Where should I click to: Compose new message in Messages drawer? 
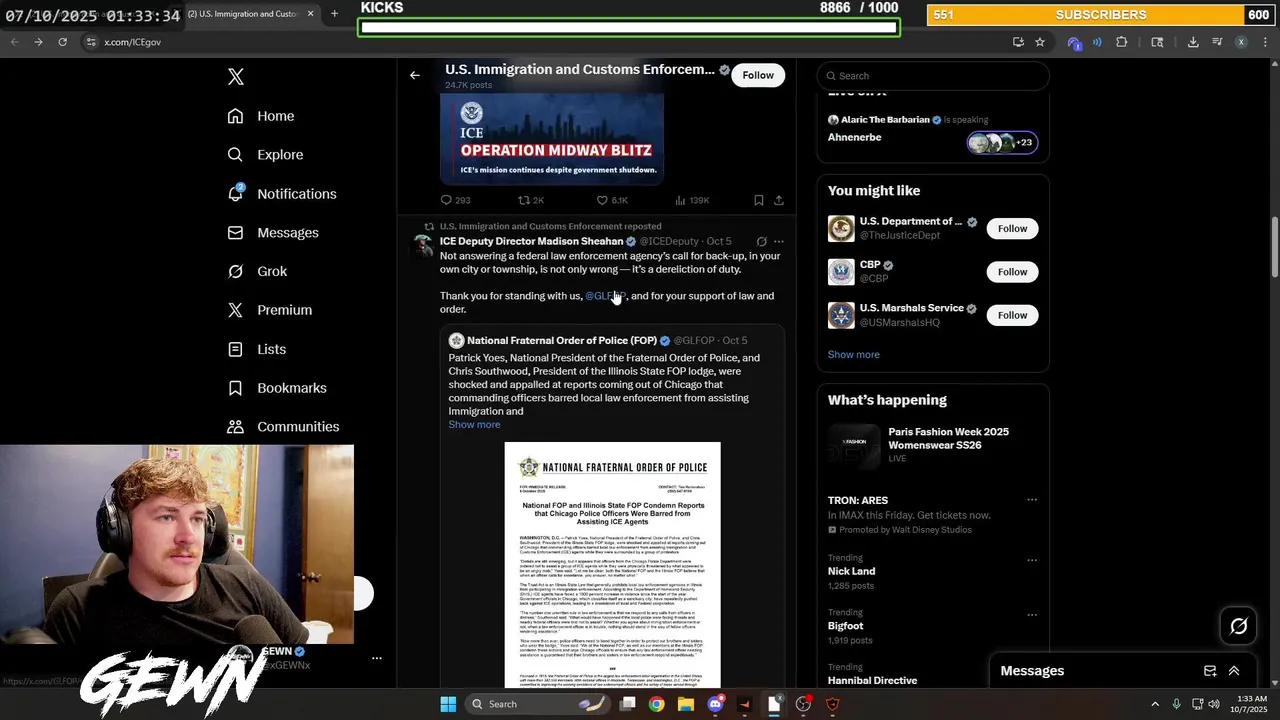pyautogui.click(x=1210, y=671)
